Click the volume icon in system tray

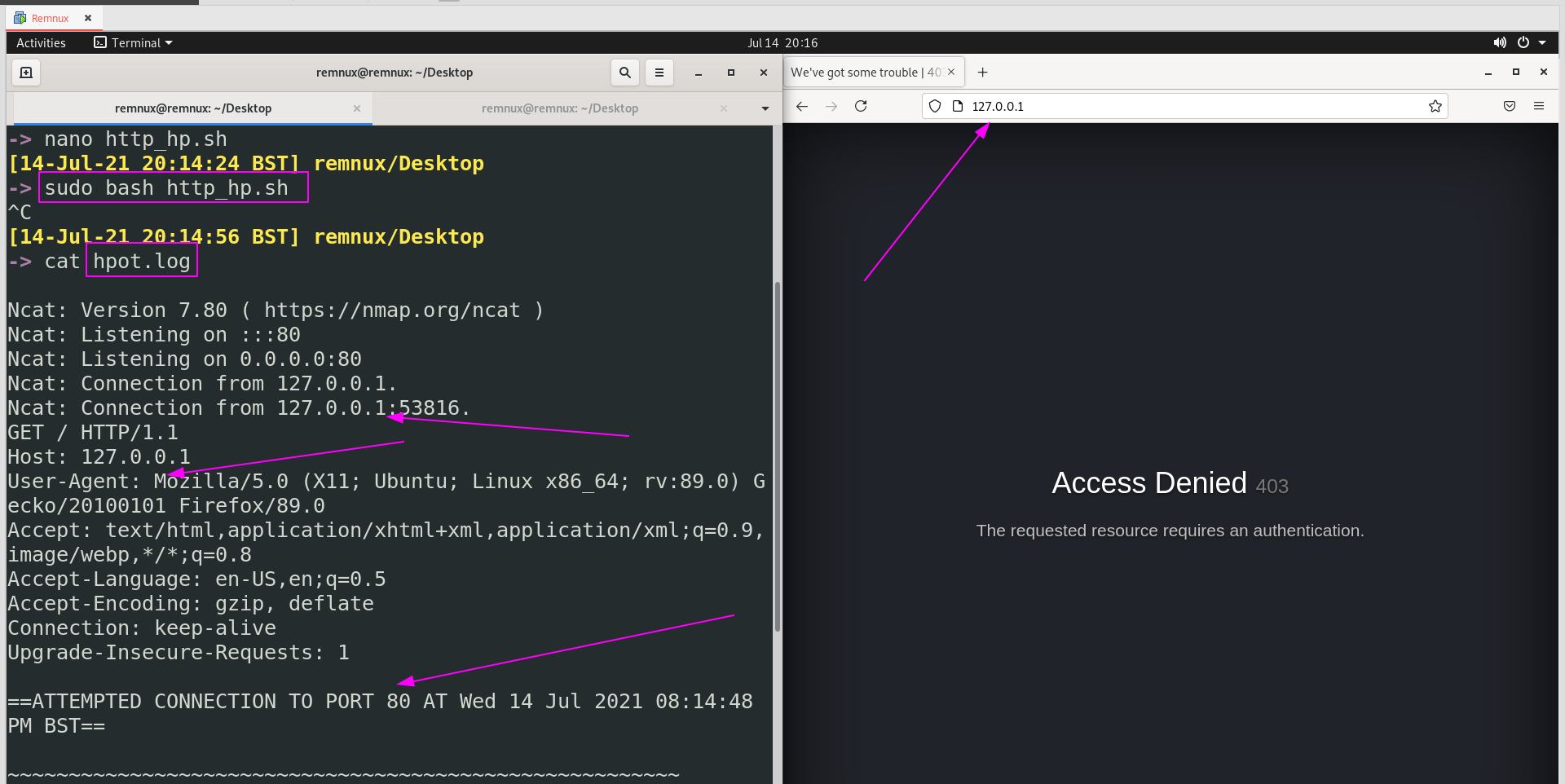pyautogui.click(x=1500, y=42)
